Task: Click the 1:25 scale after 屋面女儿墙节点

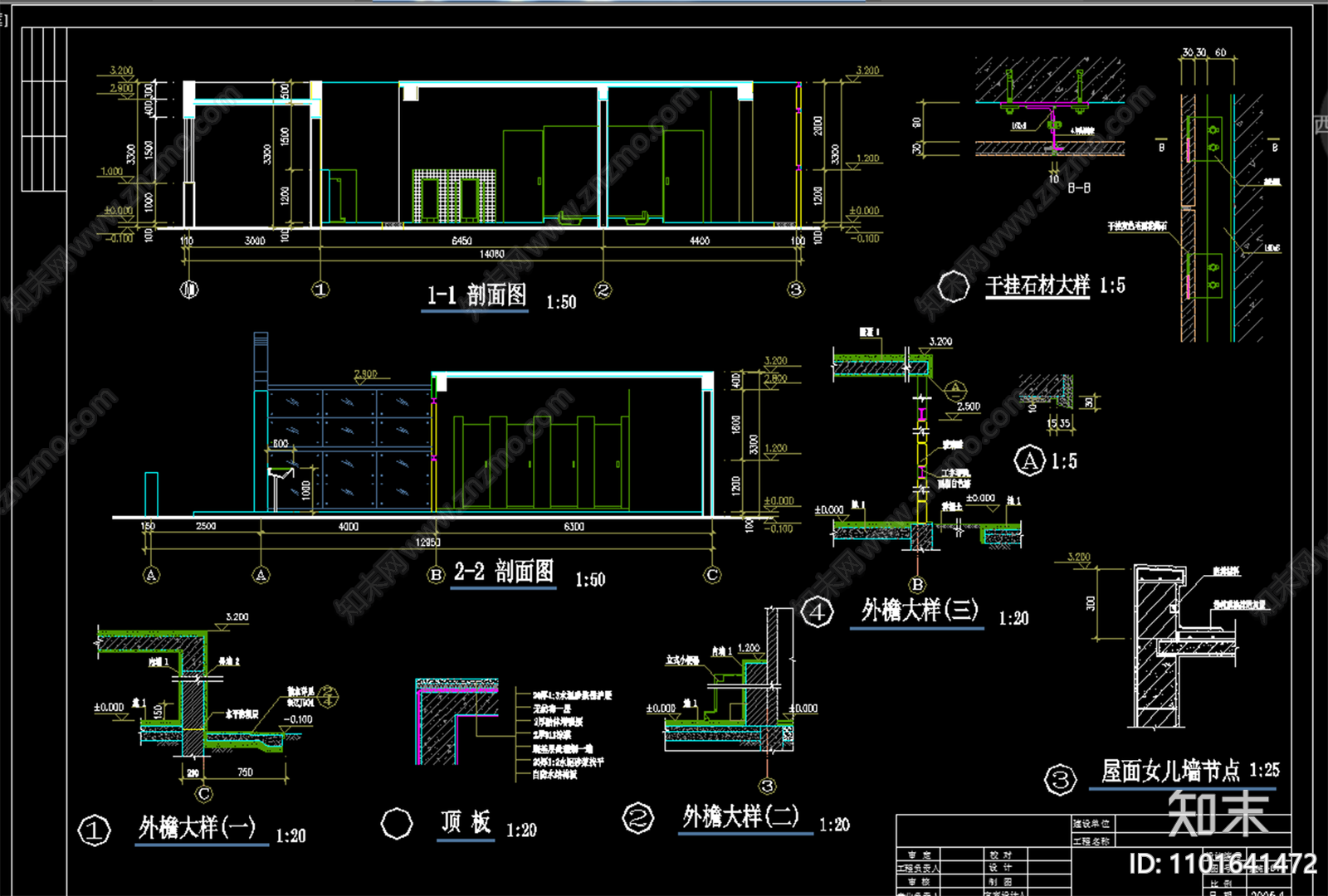Action: pyautogui.click(x=1264, y=770)
